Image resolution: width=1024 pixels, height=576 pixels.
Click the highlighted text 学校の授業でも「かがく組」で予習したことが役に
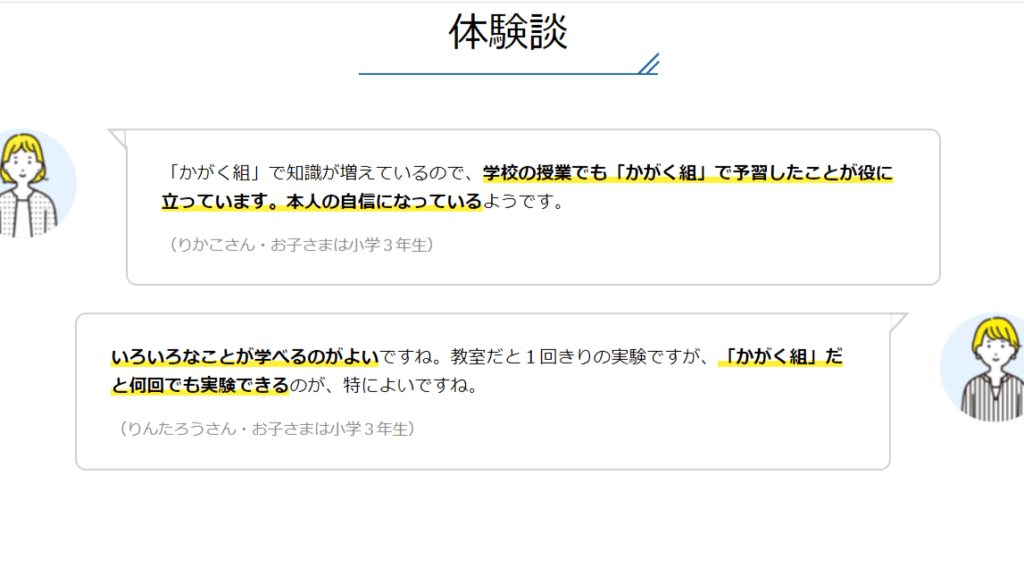[x=688, y=173]
